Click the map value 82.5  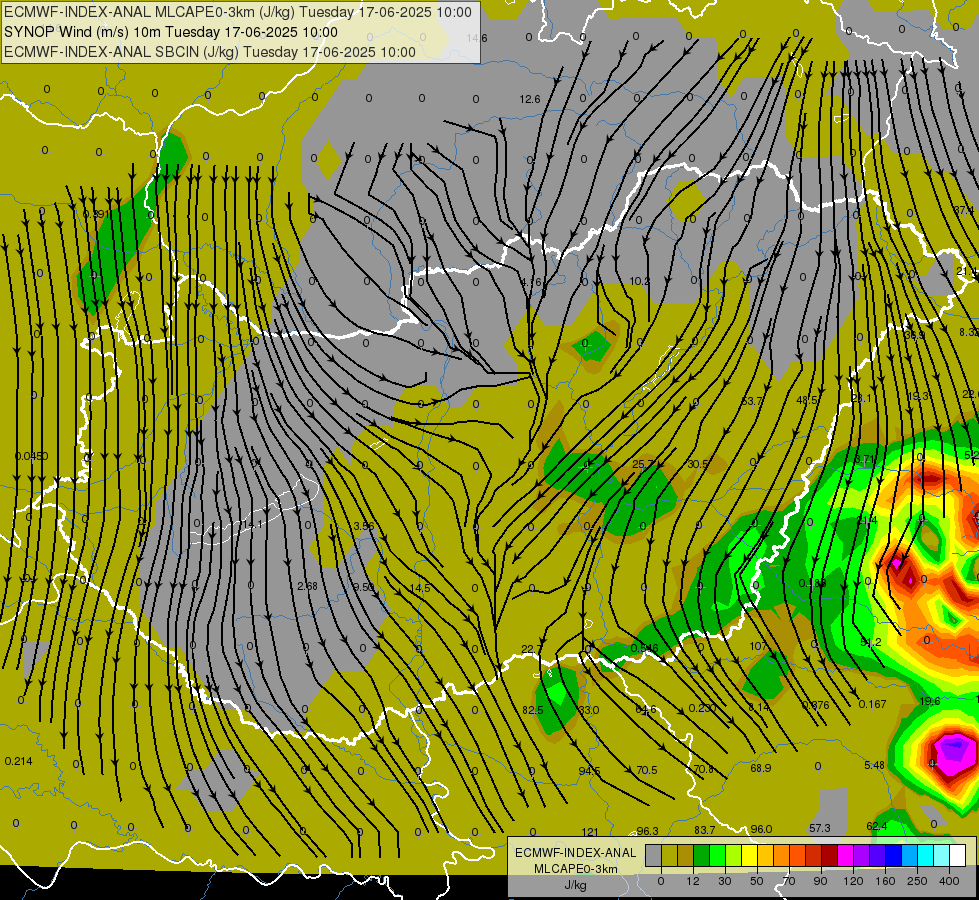pyautogui.click(x=533, y=710)
